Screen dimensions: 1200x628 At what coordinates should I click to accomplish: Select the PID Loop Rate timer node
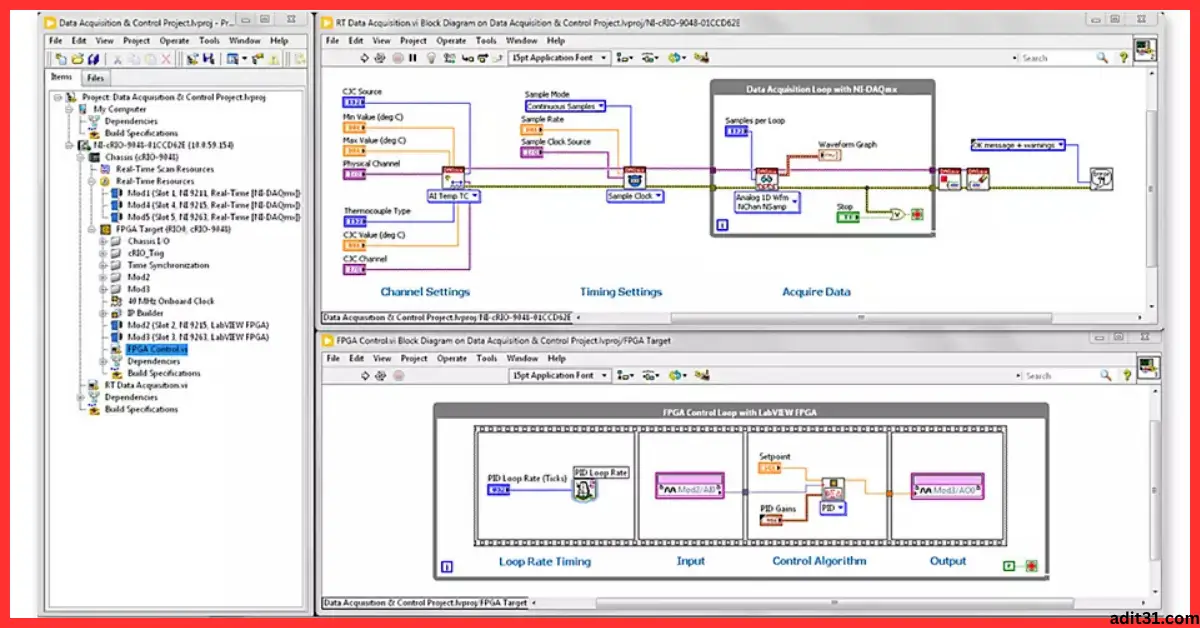coord(585,490)
